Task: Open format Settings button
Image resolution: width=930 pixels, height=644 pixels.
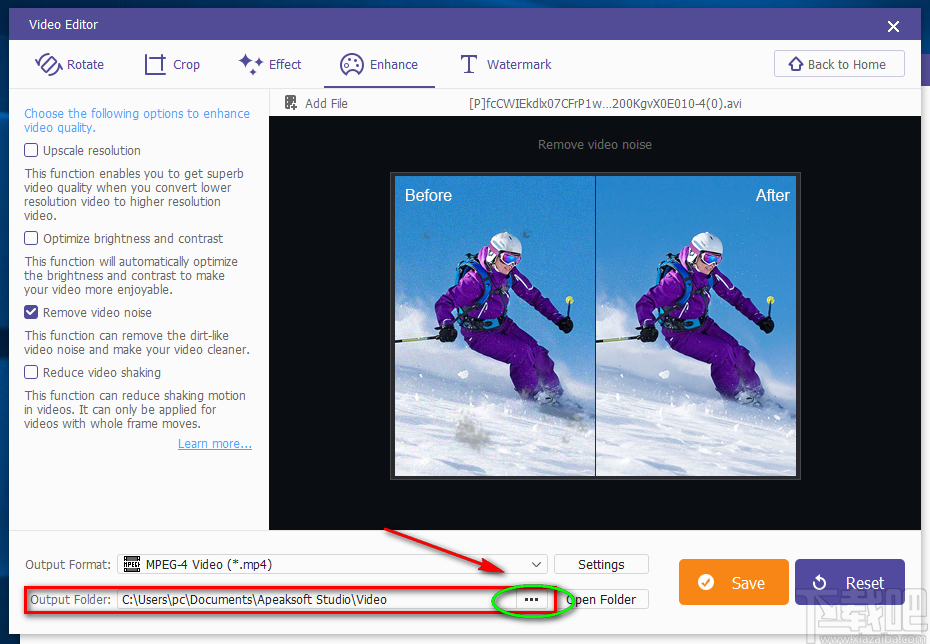Action: click(x=601, y=565)
